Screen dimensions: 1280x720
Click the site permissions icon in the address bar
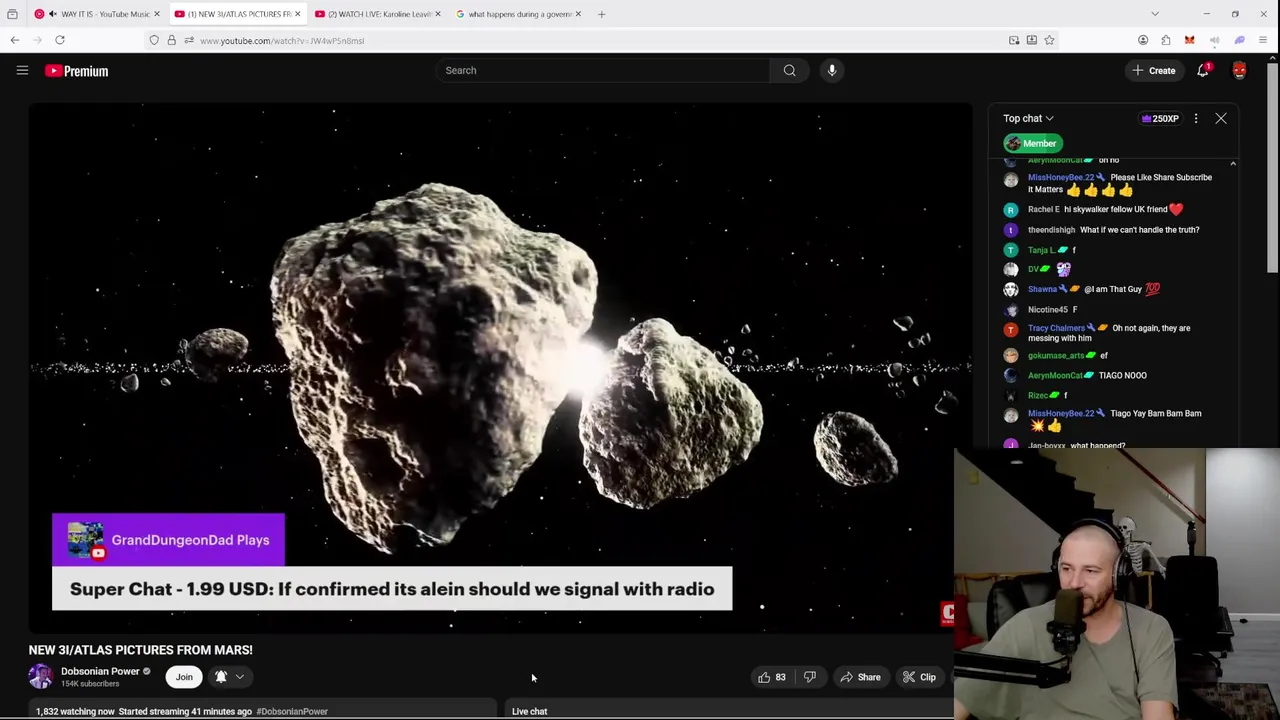(x=189, y=40)
